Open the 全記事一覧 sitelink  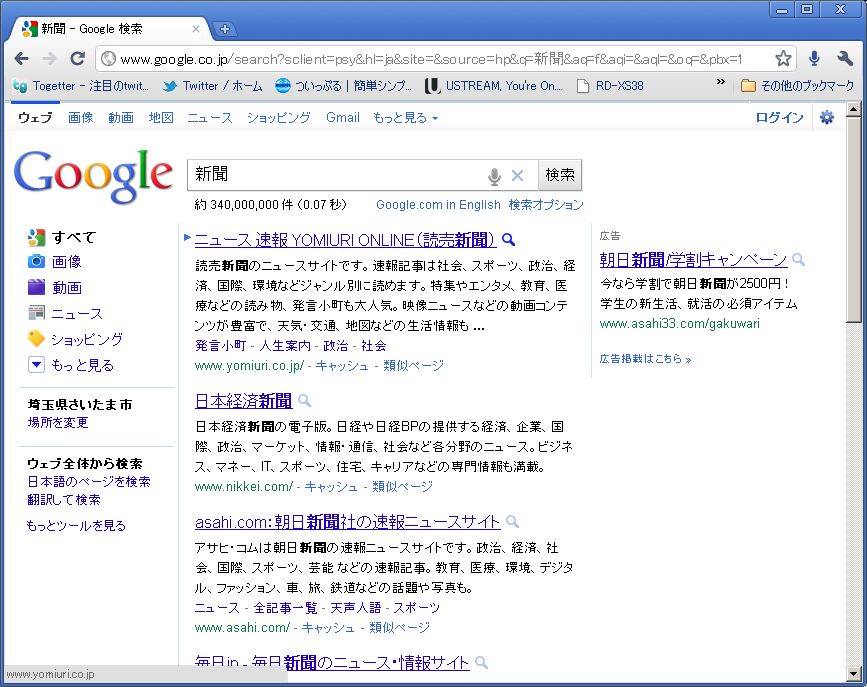click(x=285, y=608)
